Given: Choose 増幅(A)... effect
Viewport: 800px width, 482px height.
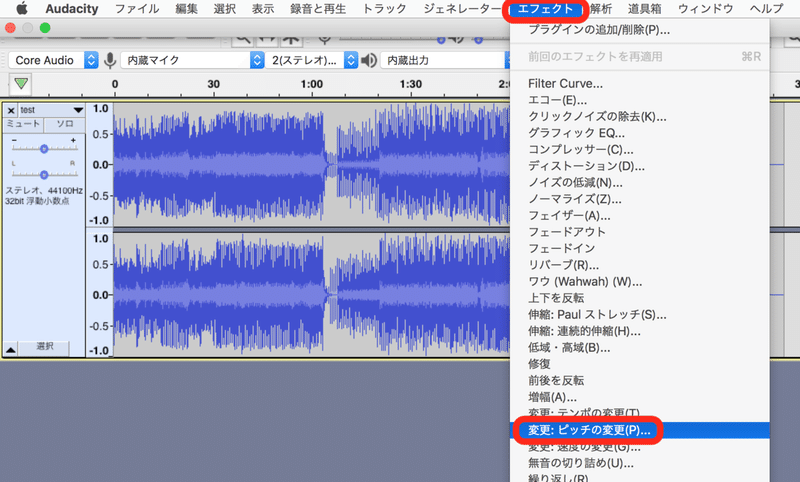Looking at the screenshot, I should 640,397.
